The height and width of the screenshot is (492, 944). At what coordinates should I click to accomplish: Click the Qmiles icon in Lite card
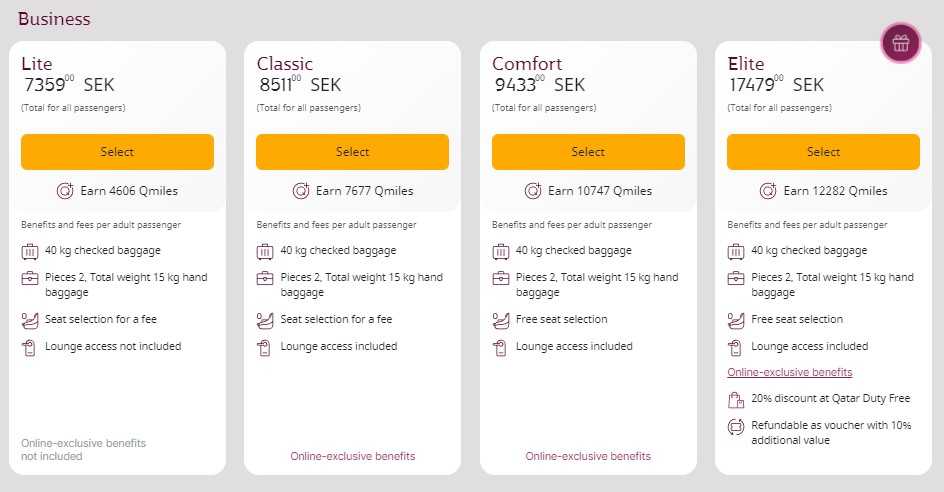point(66,191)
